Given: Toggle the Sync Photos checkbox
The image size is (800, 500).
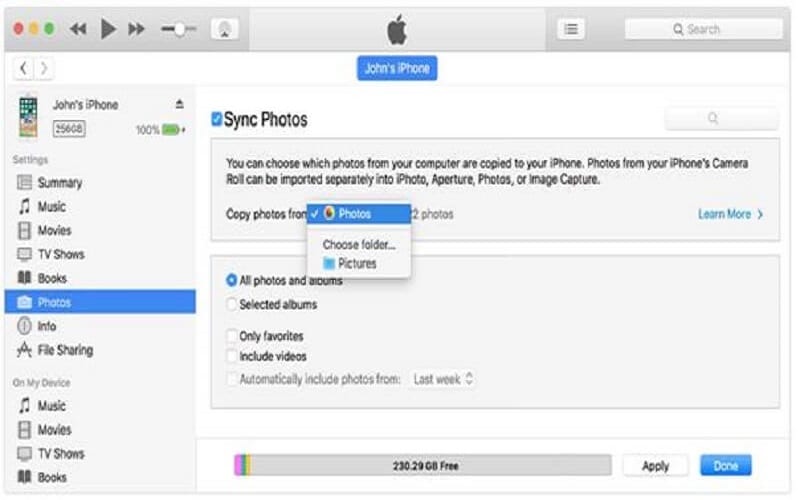Looking at the screenshot, I should (x=216, y=120).
